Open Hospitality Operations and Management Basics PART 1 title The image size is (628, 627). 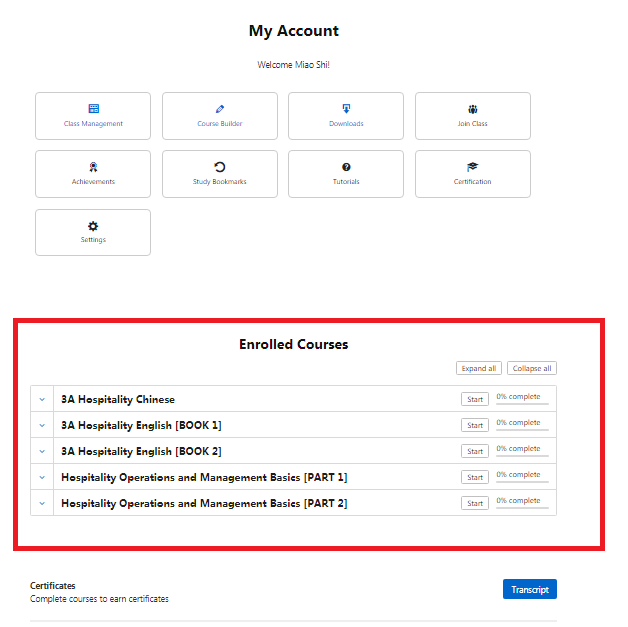point(204,477)
